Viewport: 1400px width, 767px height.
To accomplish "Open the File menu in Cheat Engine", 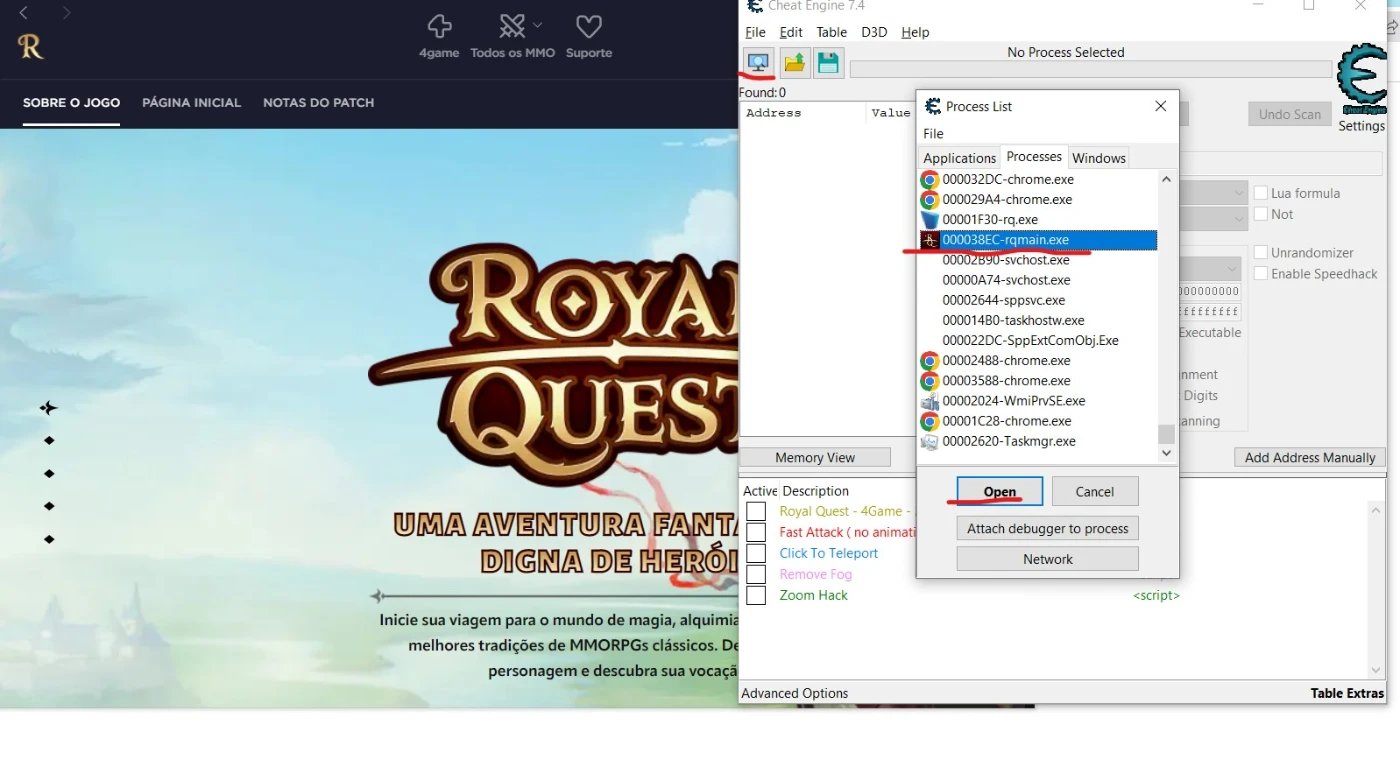I will tap(755, 32).
